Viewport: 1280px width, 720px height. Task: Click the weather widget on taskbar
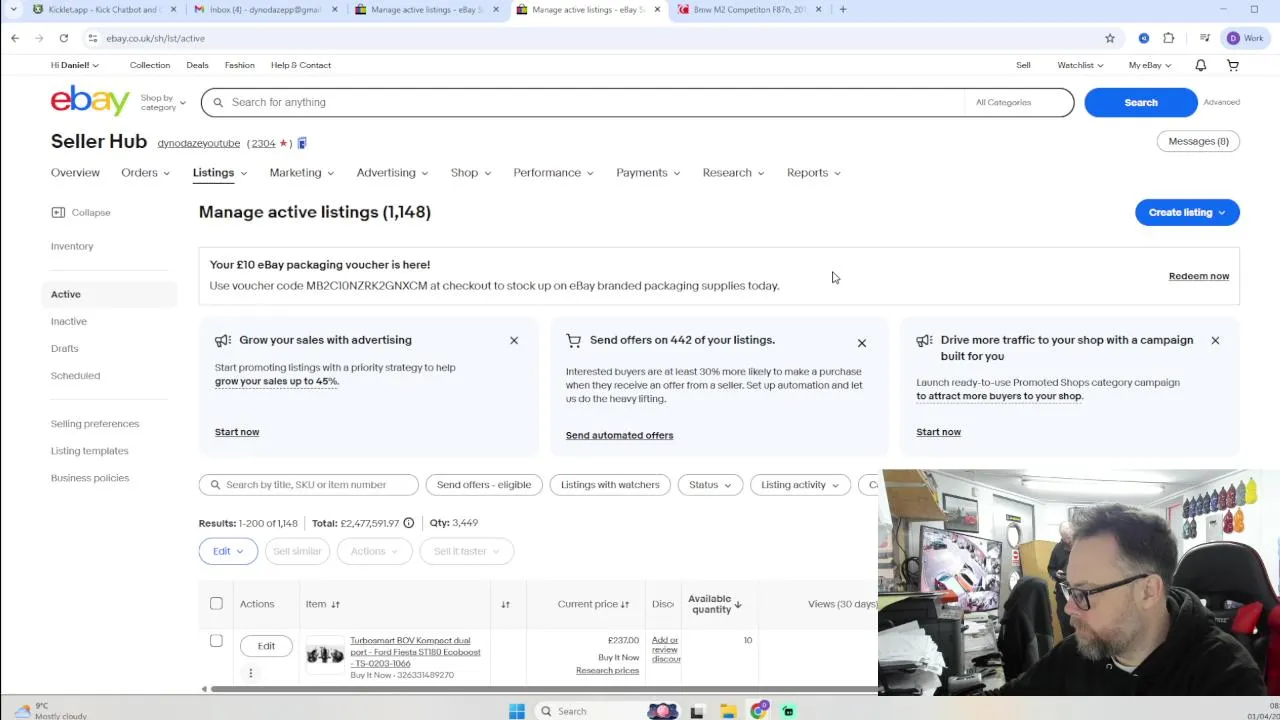click(x=48, y=711)
